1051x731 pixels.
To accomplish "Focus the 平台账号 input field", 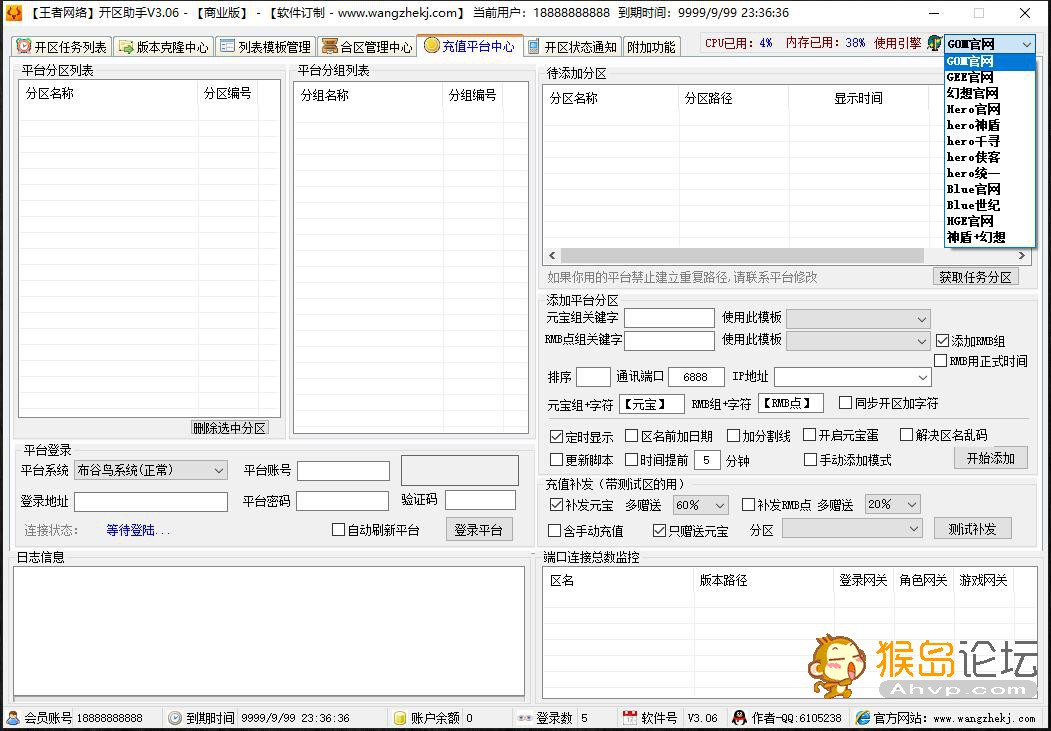I will [343, 471].
